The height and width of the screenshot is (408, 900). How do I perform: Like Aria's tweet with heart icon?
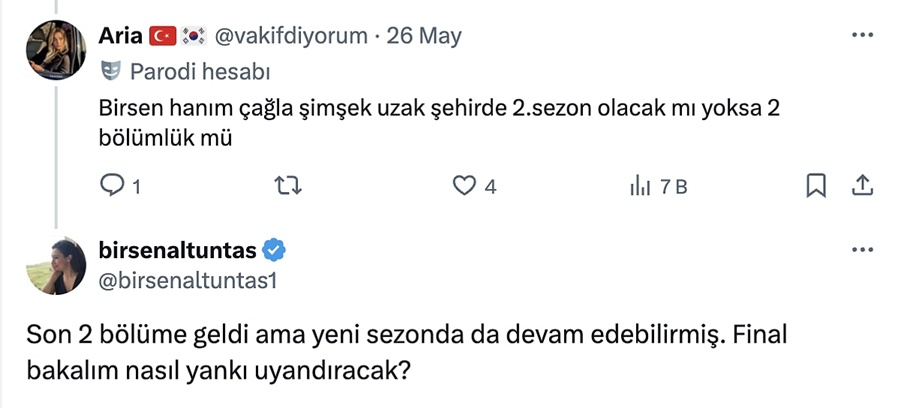[x=463, y=186]
